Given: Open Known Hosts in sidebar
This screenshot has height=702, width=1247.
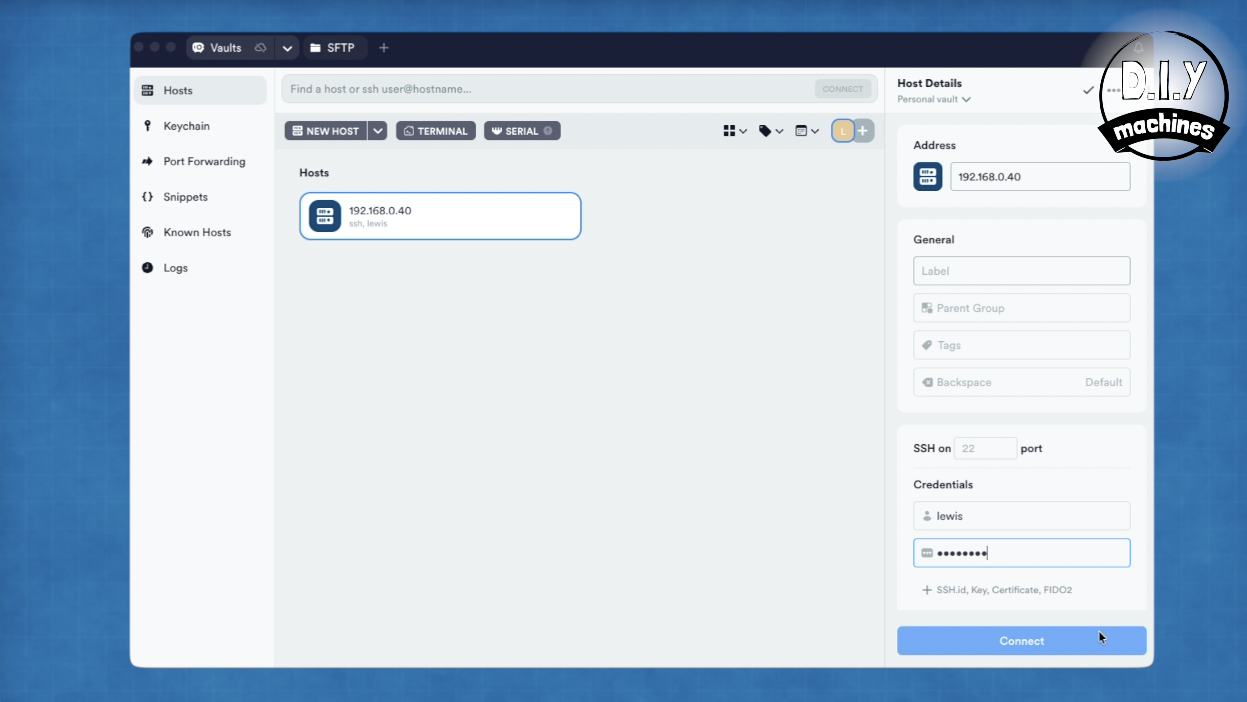Looking at the screenshot, I should tap(200, 232).
